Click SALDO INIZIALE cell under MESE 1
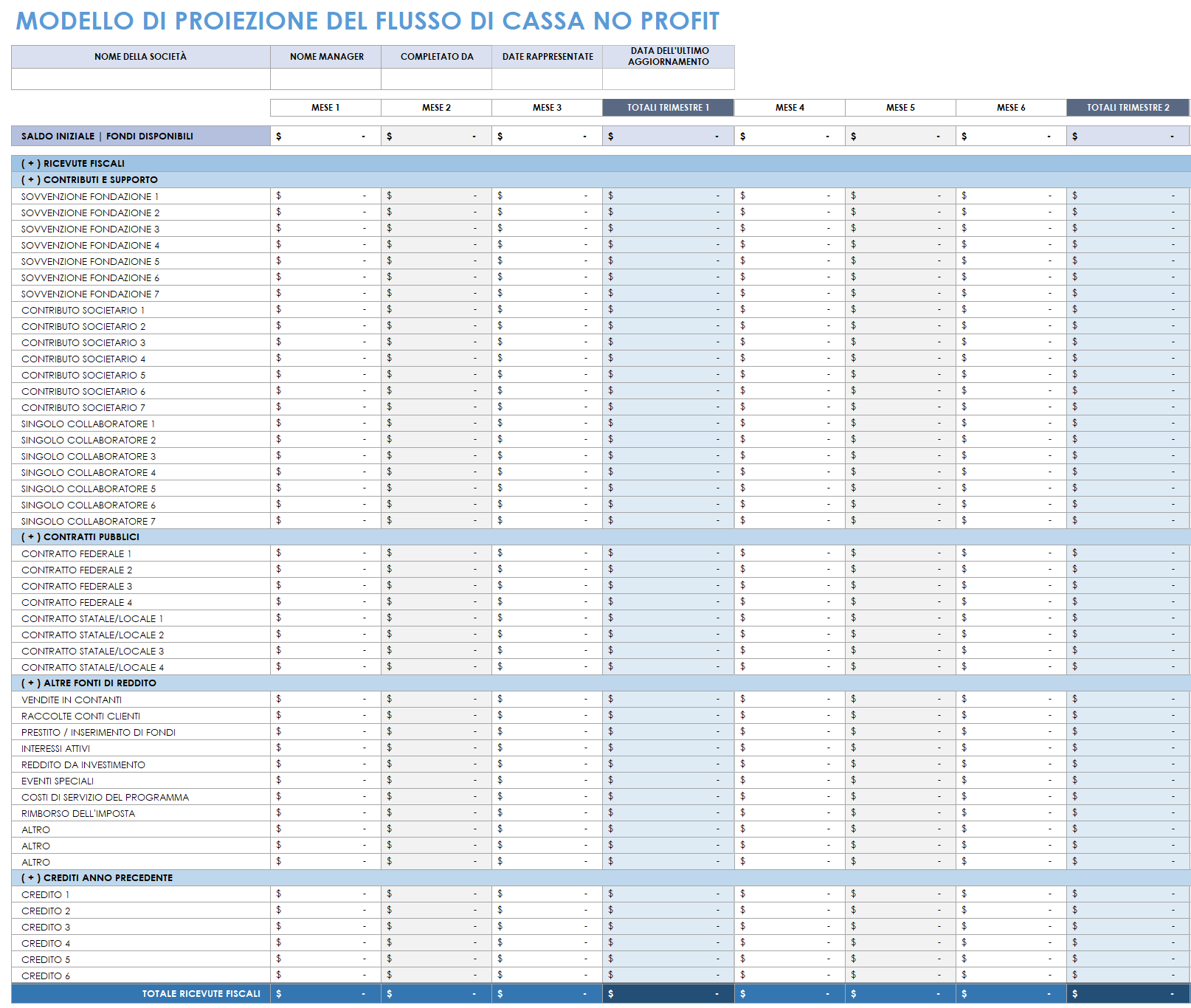The width and height of the screenshot is (1191, 1008). 325,136
